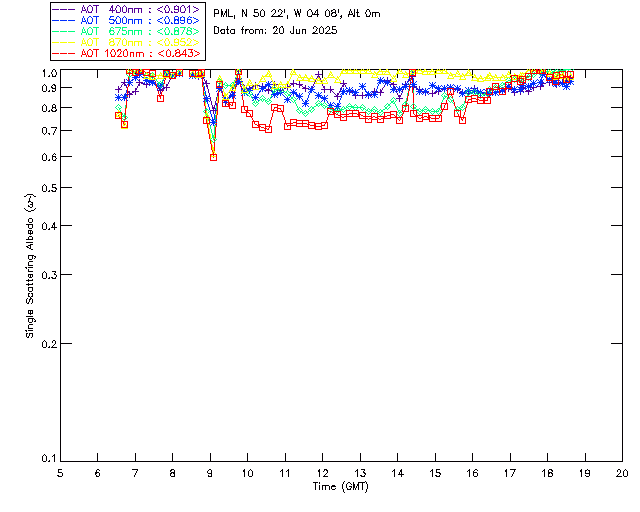This screenshot has height=512, width=640.
Task: Click the AOT 1020nm legend entry
Action: click(127, 53)
